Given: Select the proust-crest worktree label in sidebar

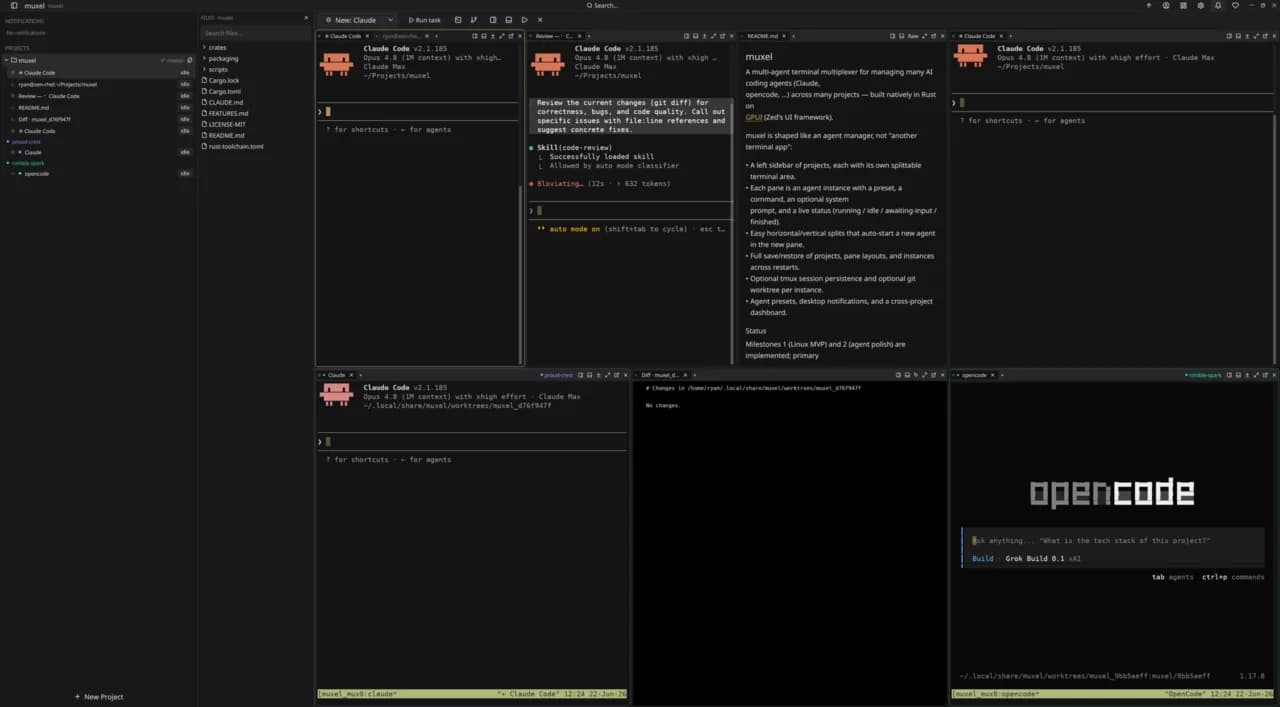Looking at the screenshot, I should tap(26, 141).
